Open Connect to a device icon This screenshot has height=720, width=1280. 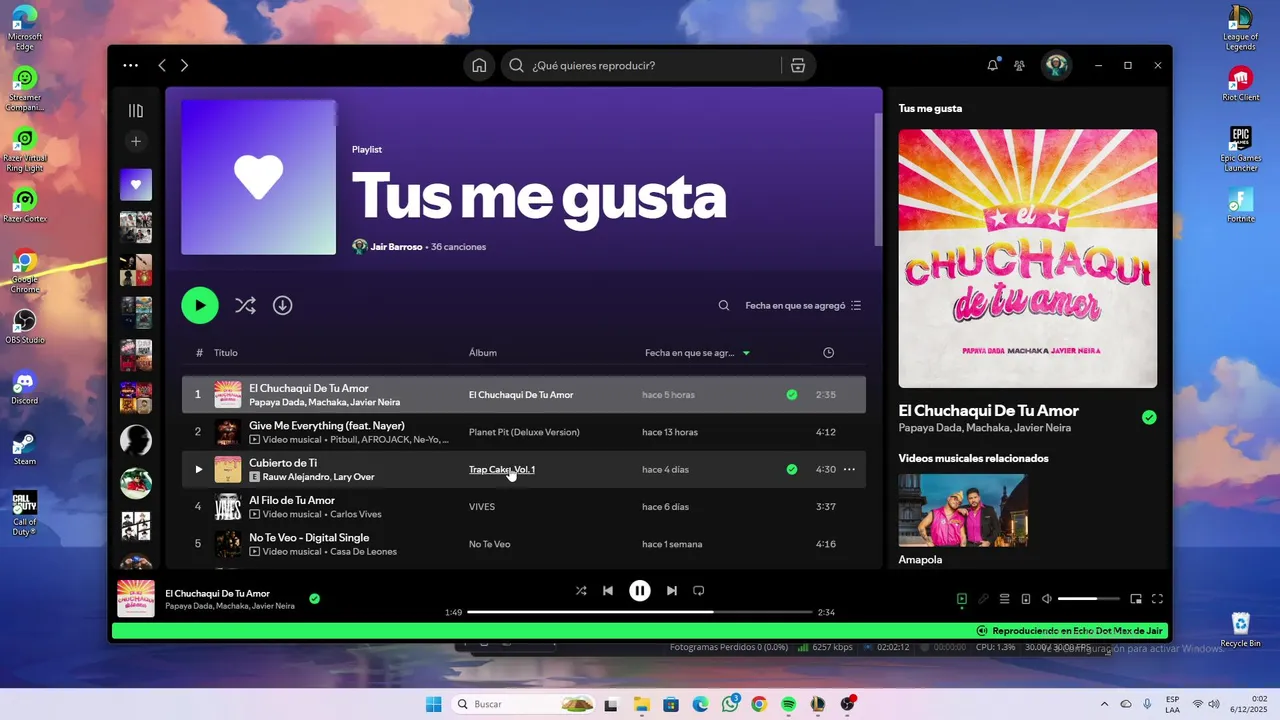pos(1026,599)
